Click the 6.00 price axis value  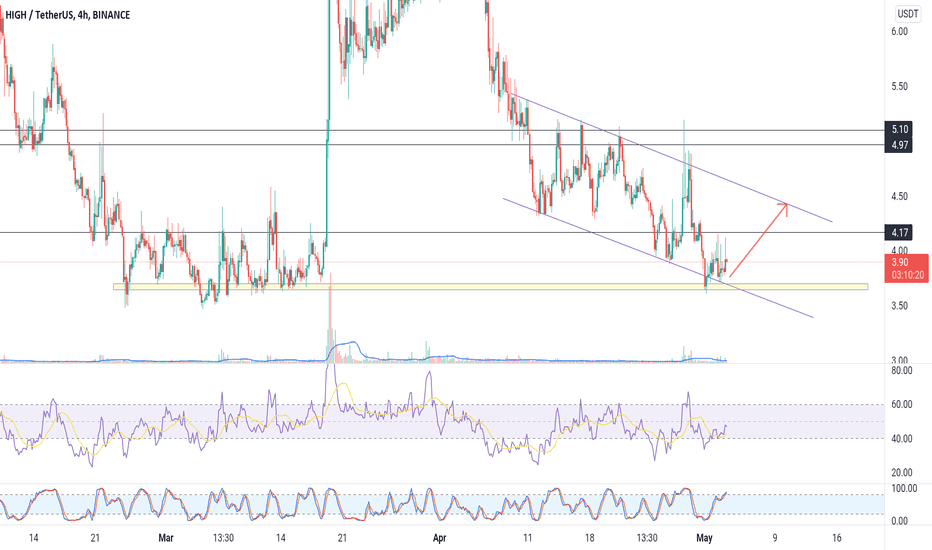pos(899,32)
